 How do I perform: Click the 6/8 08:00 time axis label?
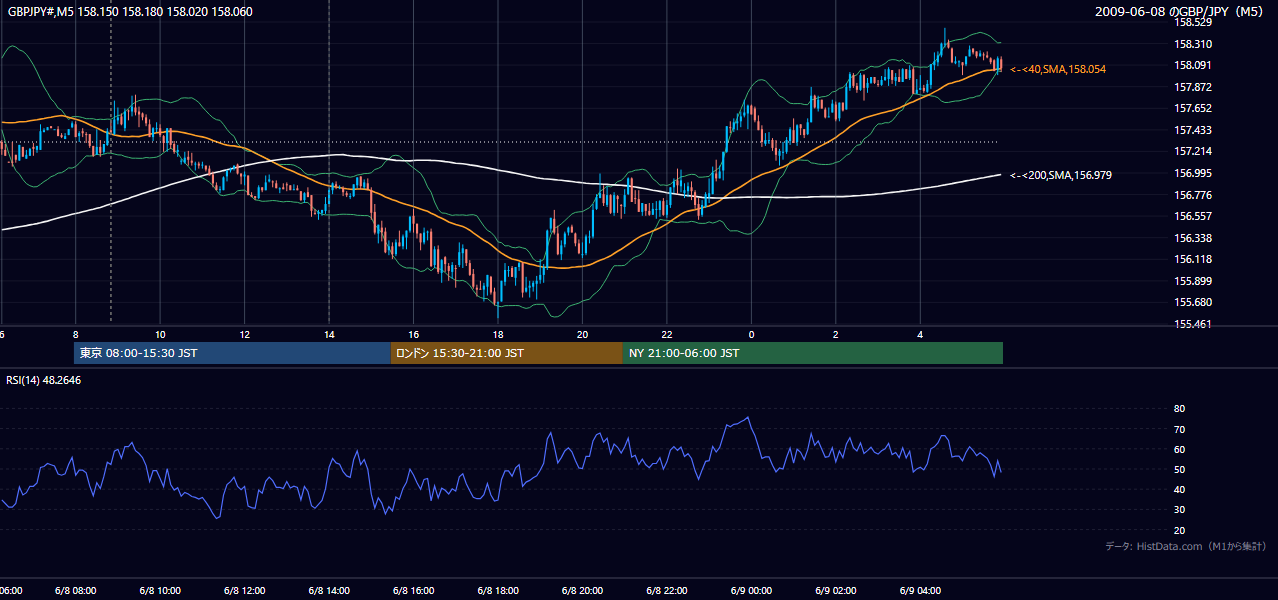(76, 590)
